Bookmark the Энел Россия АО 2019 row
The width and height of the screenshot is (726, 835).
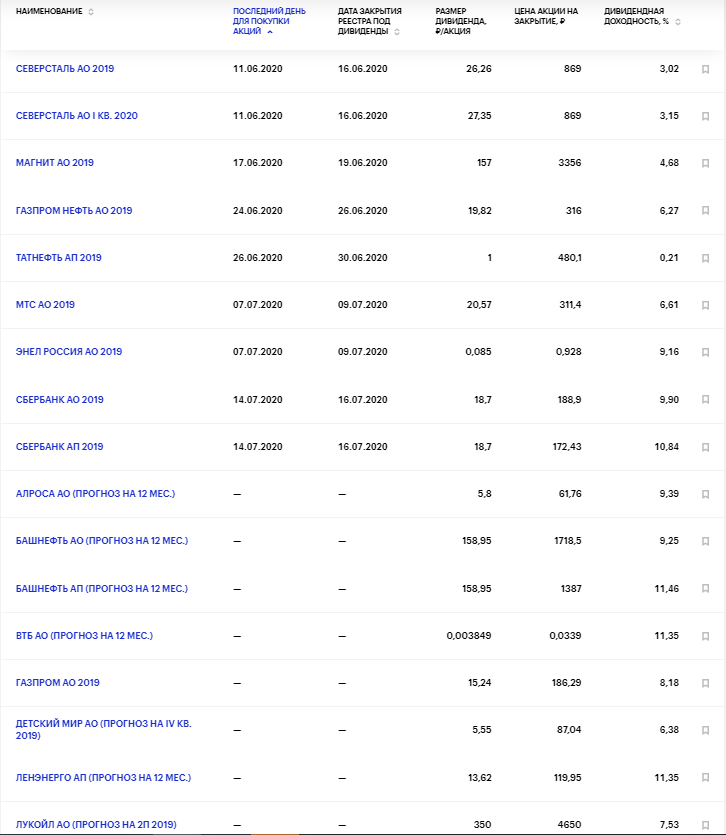pyautogui.click(x=705, y=352)
